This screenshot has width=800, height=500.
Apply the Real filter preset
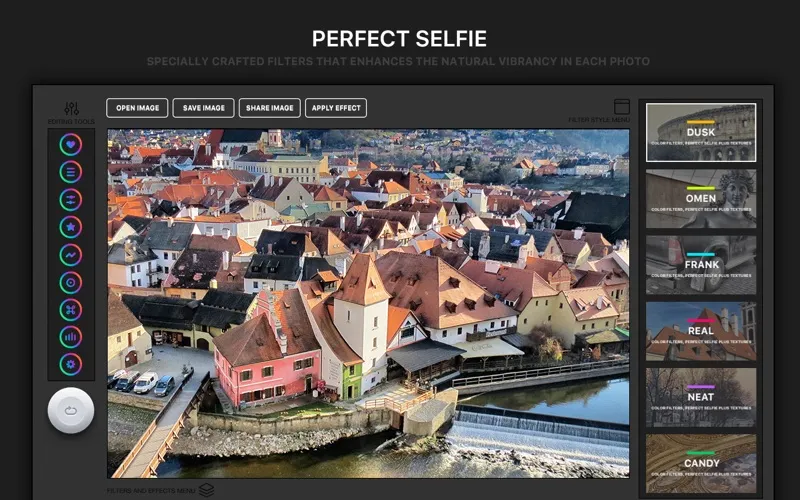(x=700, y=331)
